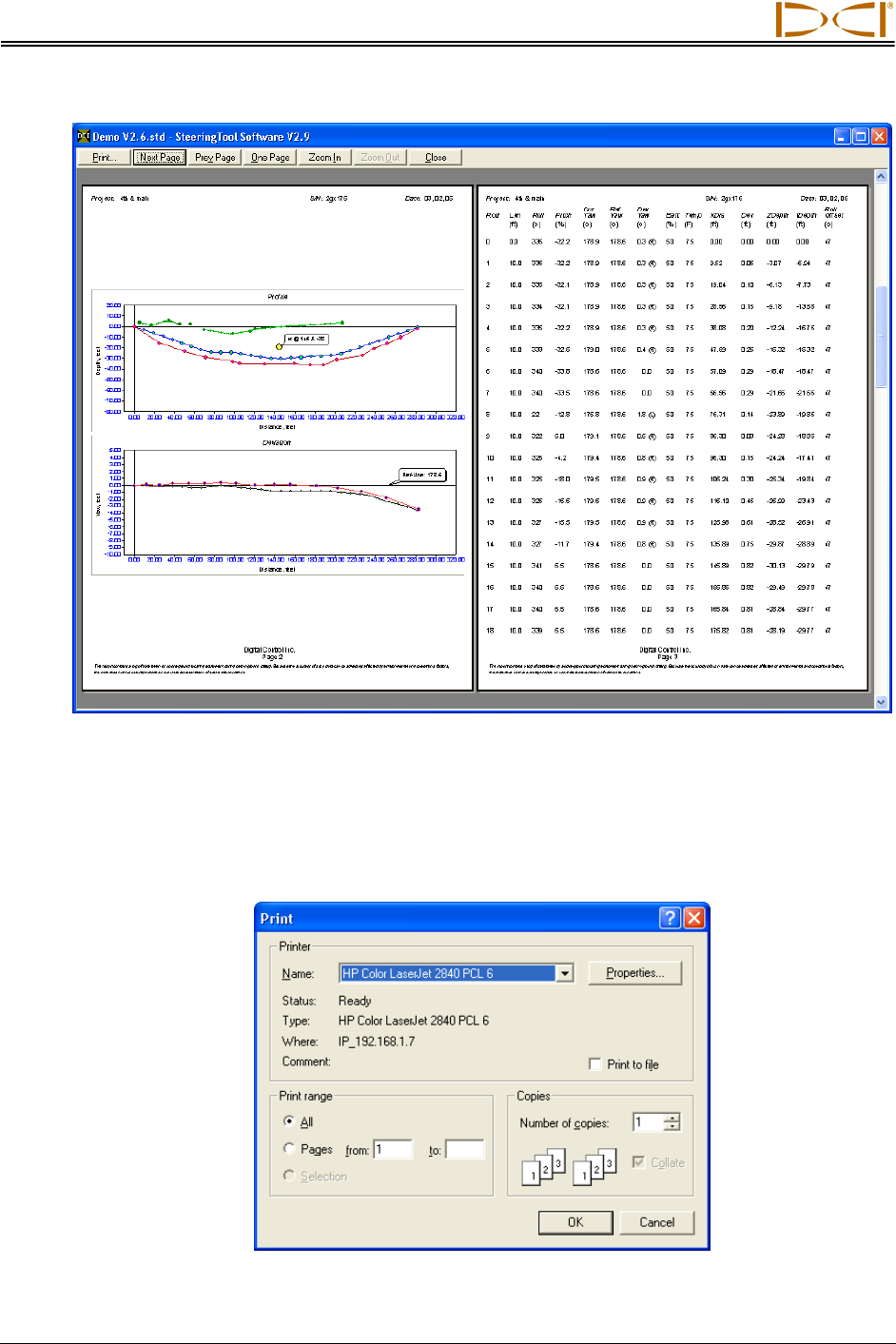Increase number of copies with up arrow

[x=672, y=1118]
